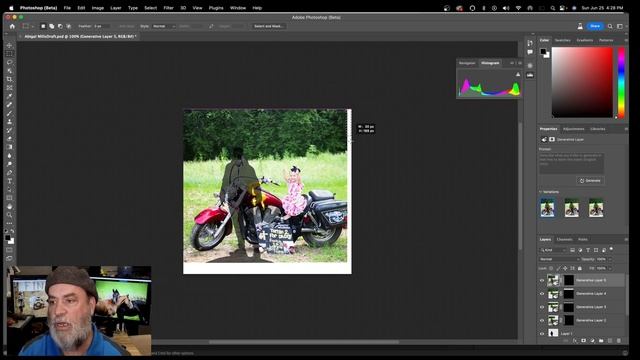
Task: Toggle lock all padlock in Layers panel
Action: tap(580, 268)
